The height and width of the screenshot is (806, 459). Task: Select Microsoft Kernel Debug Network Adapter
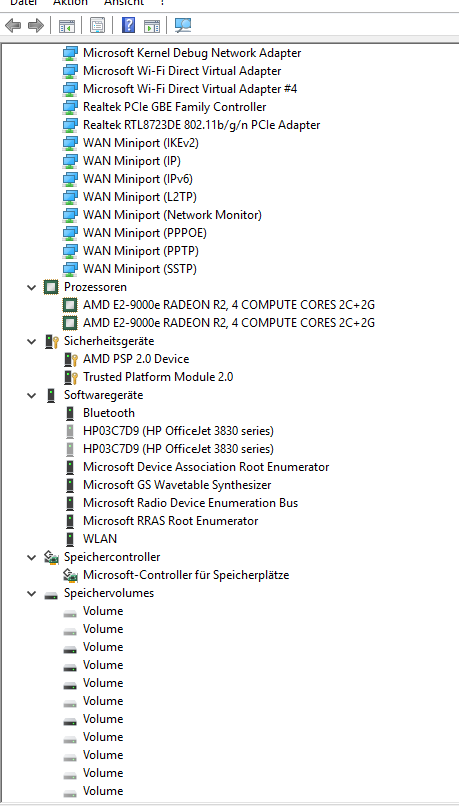point(192,53)
